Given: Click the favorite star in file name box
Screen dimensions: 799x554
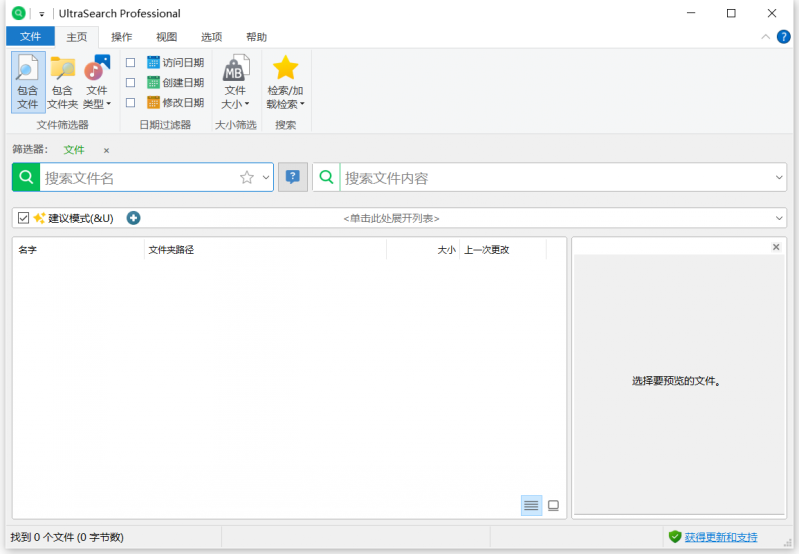Looking at the screenshot, I should (247, 177).
